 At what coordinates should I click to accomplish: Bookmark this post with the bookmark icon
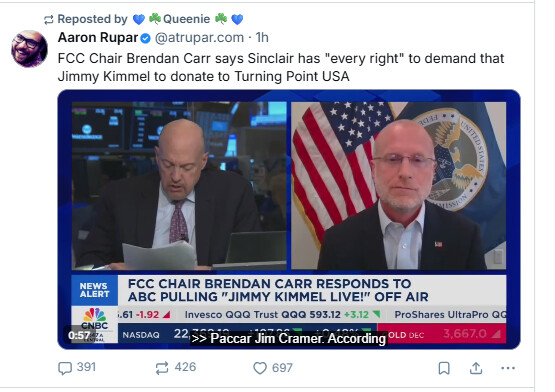444,368
